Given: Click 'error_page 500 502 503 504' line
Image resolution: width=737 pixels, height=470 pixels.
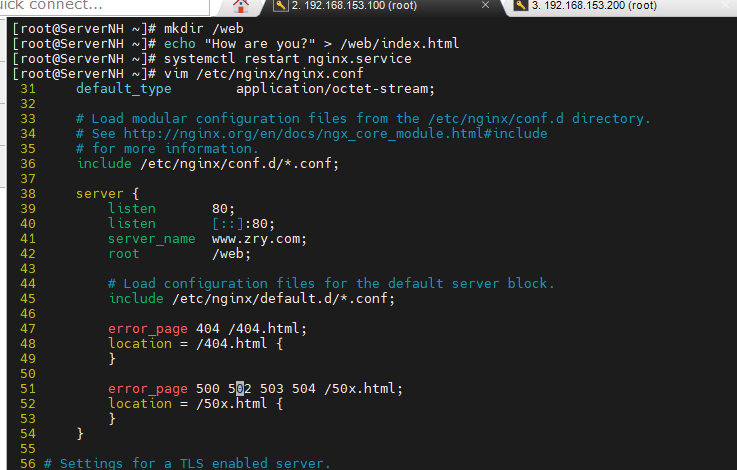Looking at the screenshot, I should 255,389.
